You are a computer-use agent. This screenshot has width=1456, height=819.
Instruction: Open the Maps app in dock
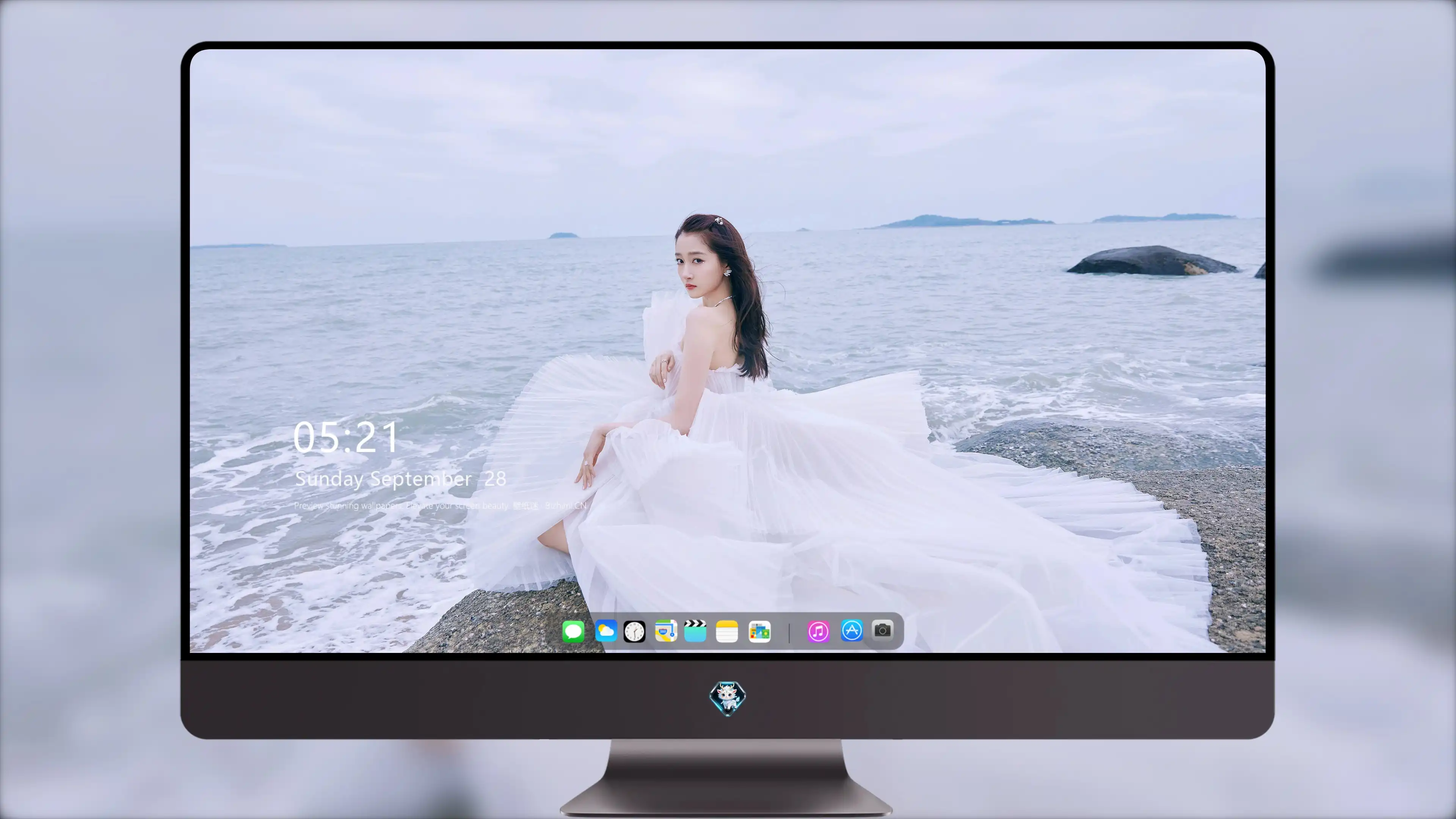tap(666, 631)
